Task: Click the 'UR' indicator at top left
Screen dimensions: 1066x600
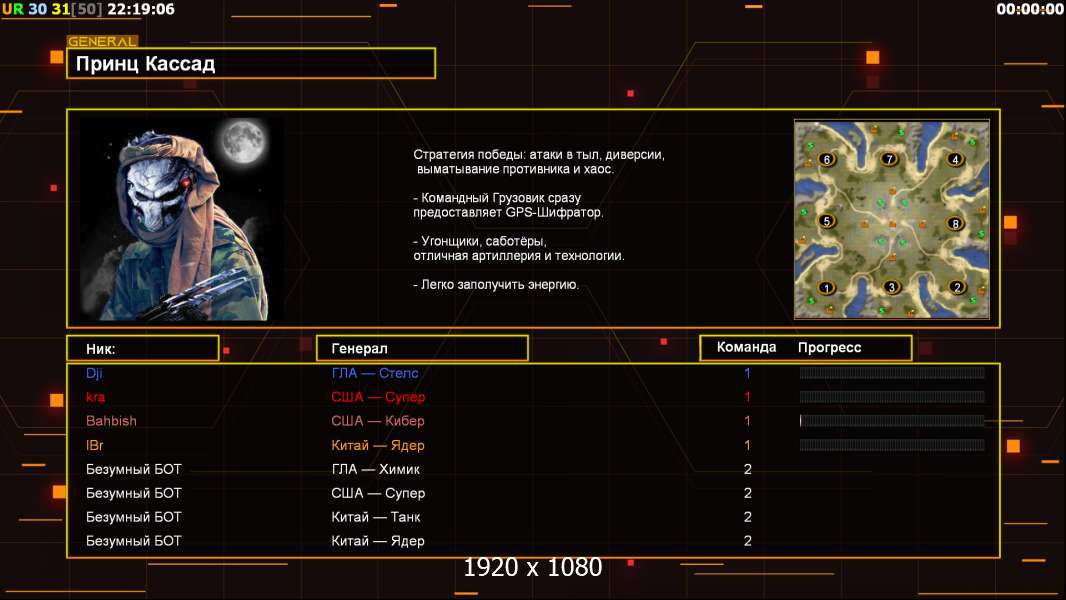Action: pos(12,9)
